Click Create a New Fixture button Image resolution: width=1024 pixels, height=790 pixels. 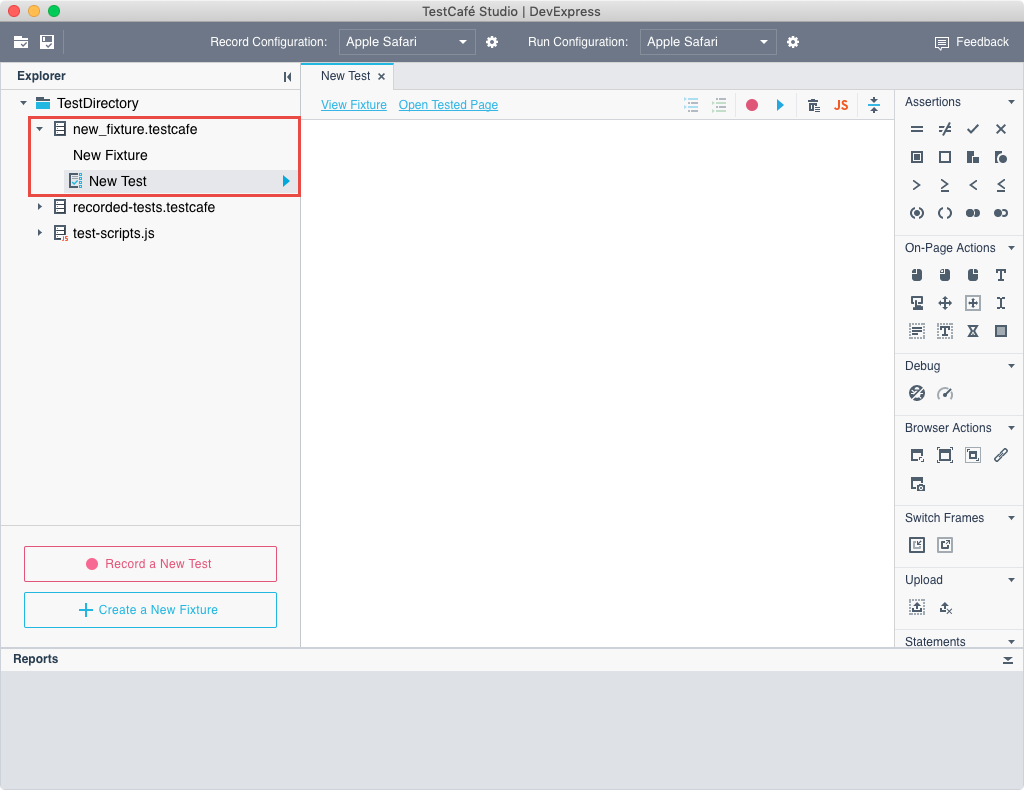point(150,610)
